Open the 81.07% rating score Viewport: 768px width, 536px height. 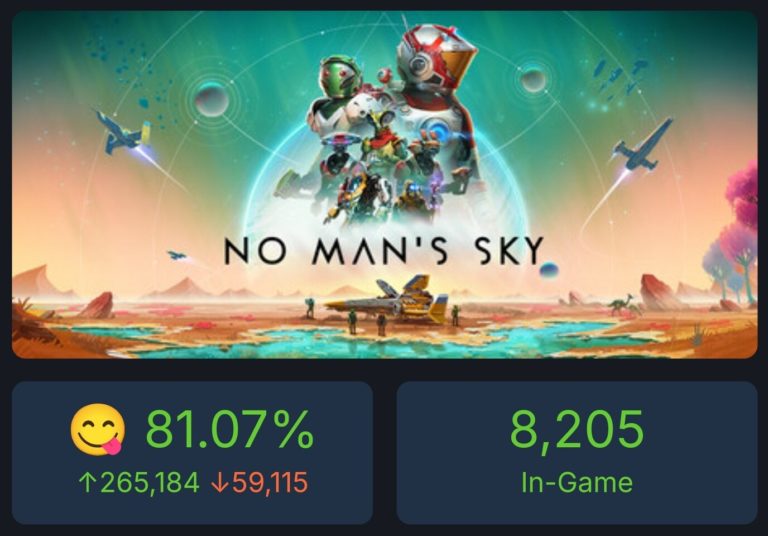(x=229, y=430)
